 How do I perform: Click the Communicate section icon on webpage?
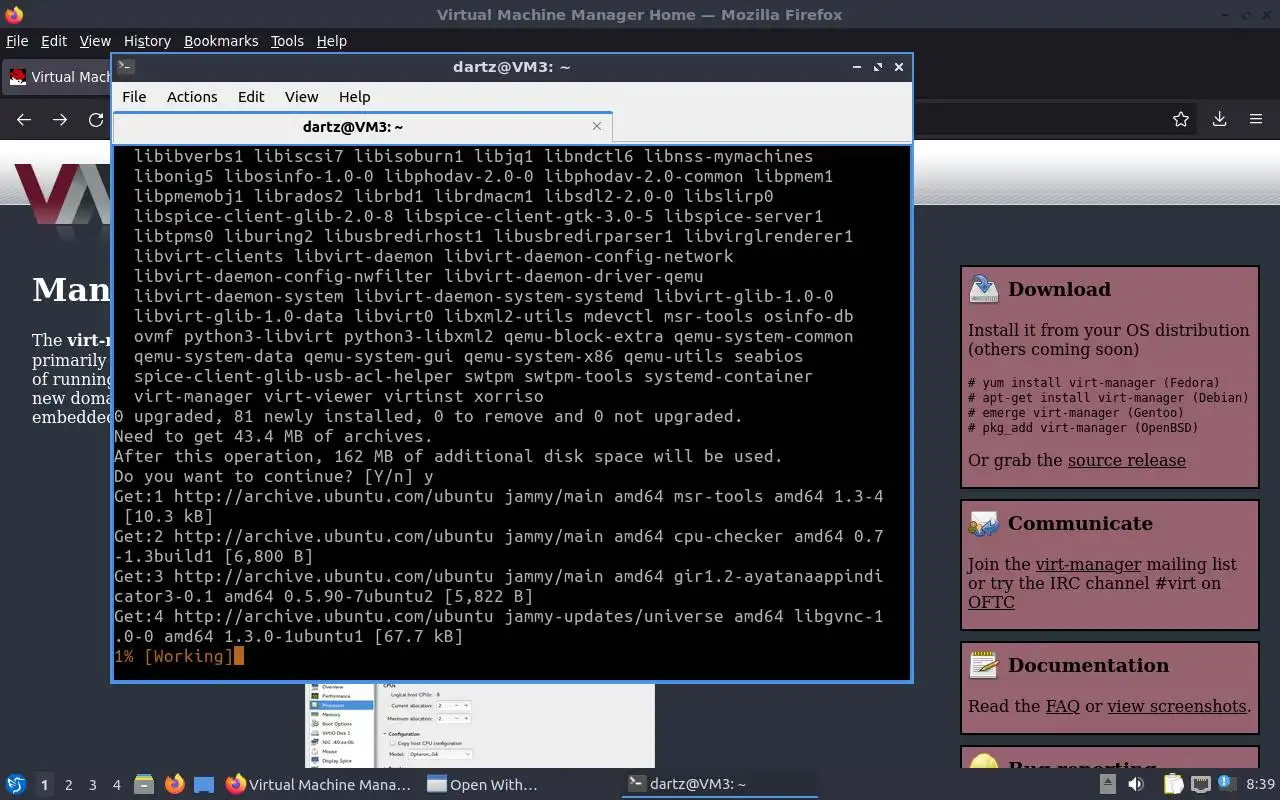click(984, 523)
